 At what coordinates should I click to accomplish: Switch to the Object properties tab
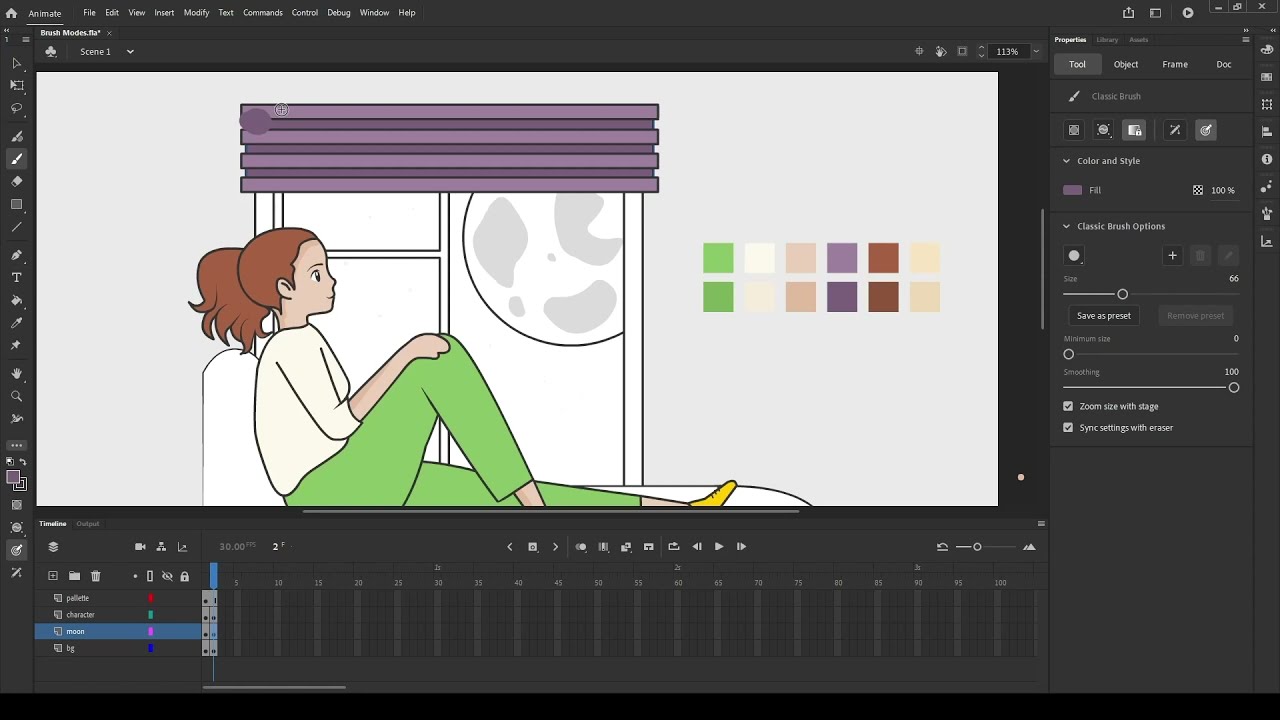1126,64
